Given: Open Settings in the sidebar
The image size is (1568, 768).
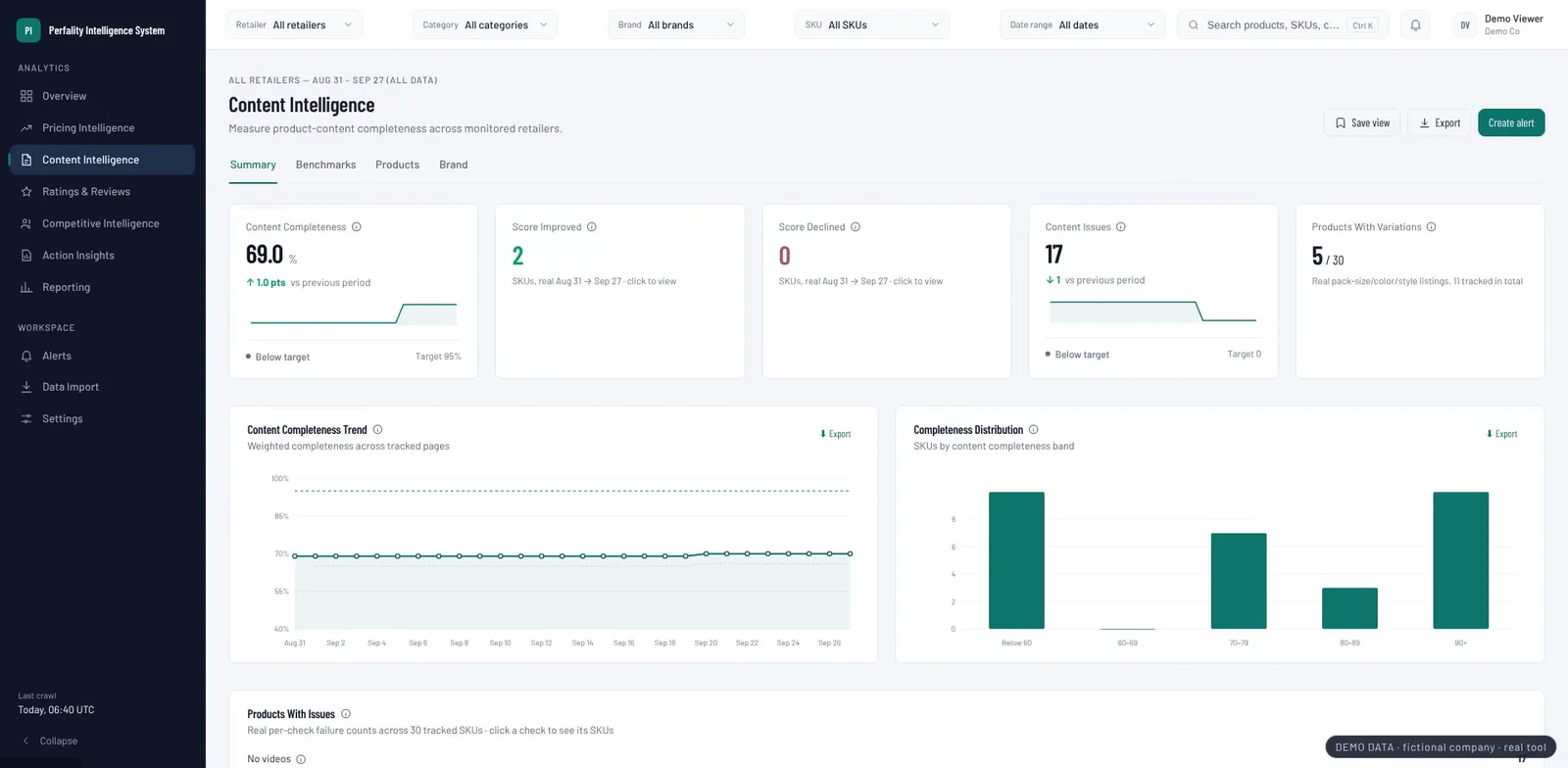Looking at the screenshot, I should coord(102,418).
